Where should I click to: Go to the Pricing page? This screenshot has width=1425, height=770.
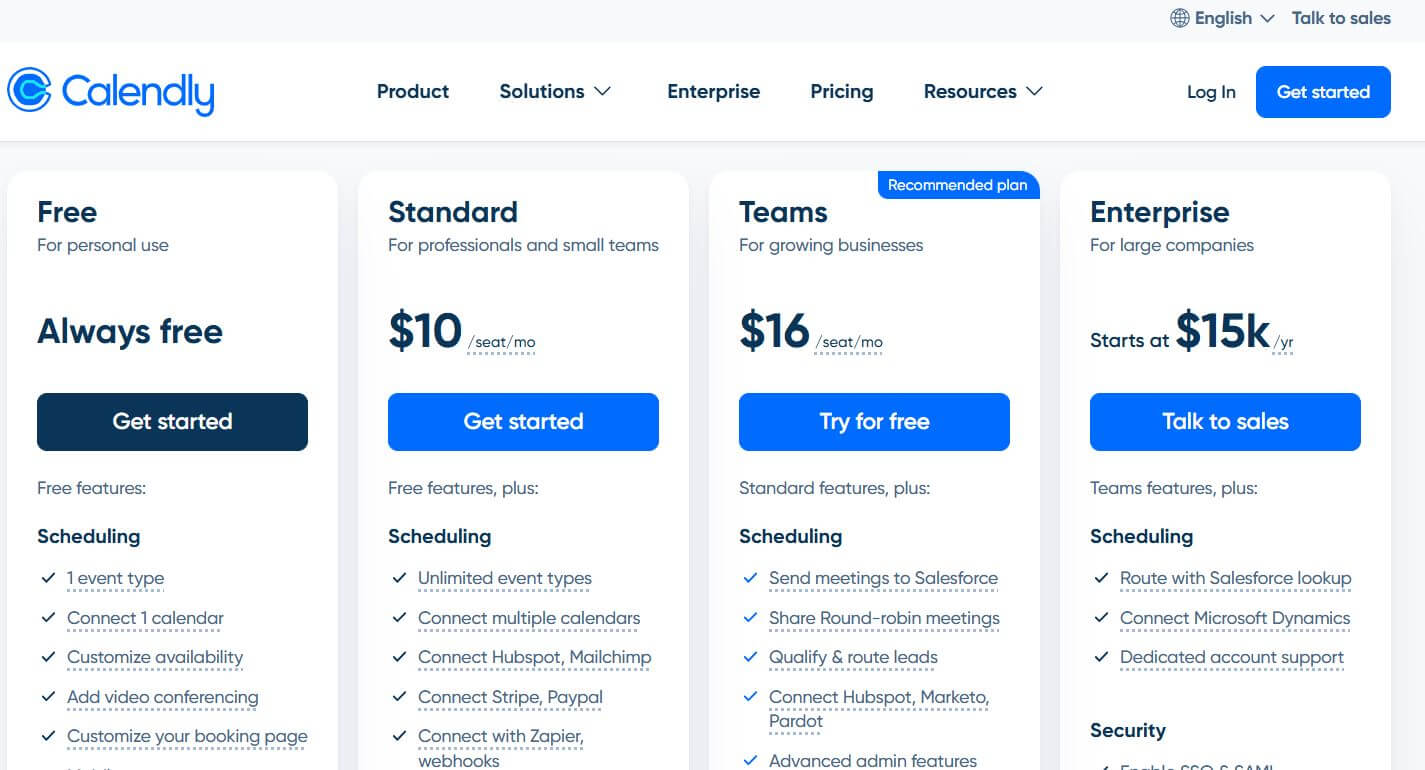(841, 91)
